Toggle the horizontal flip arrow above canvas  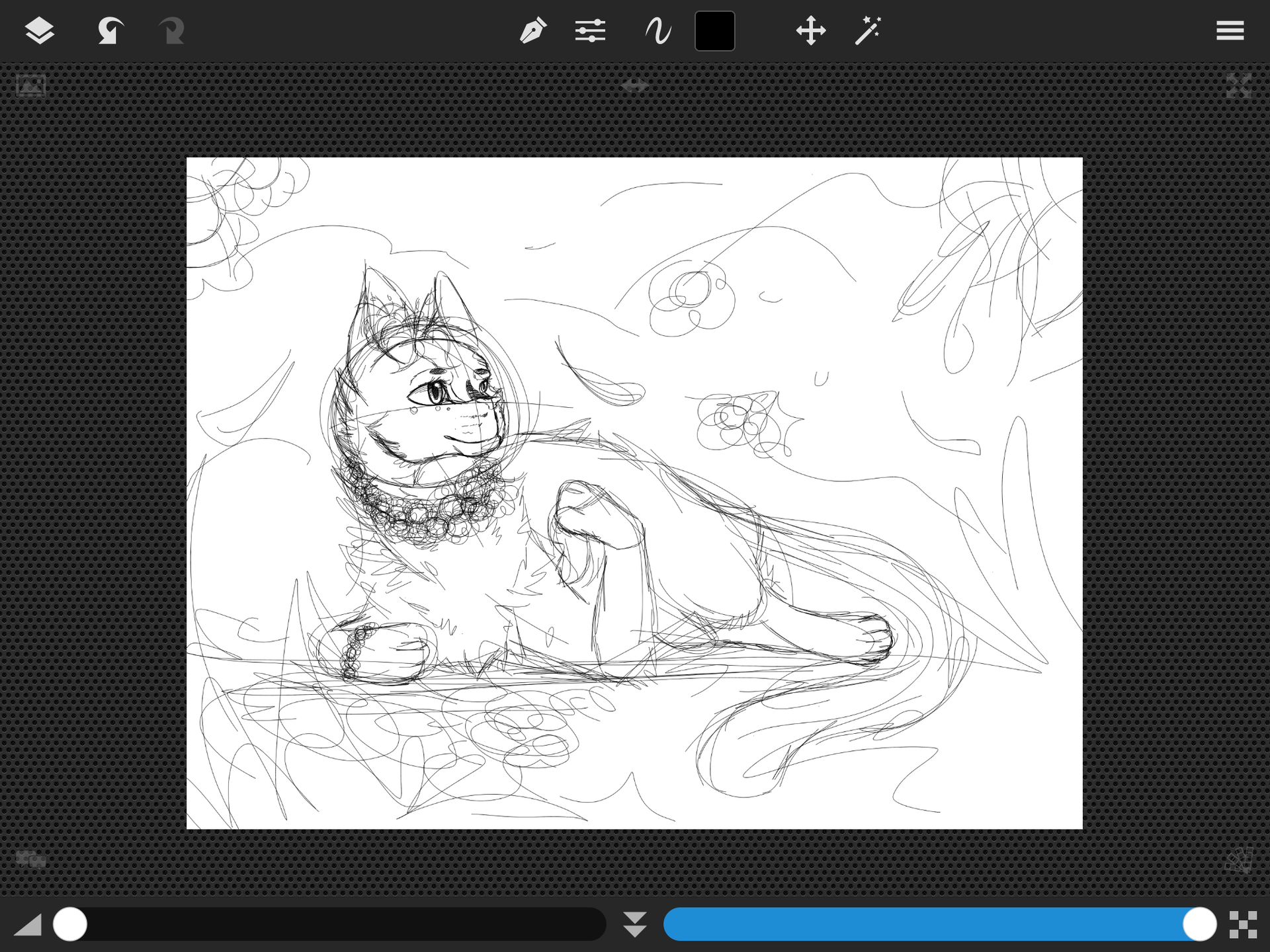click(635, 85)
